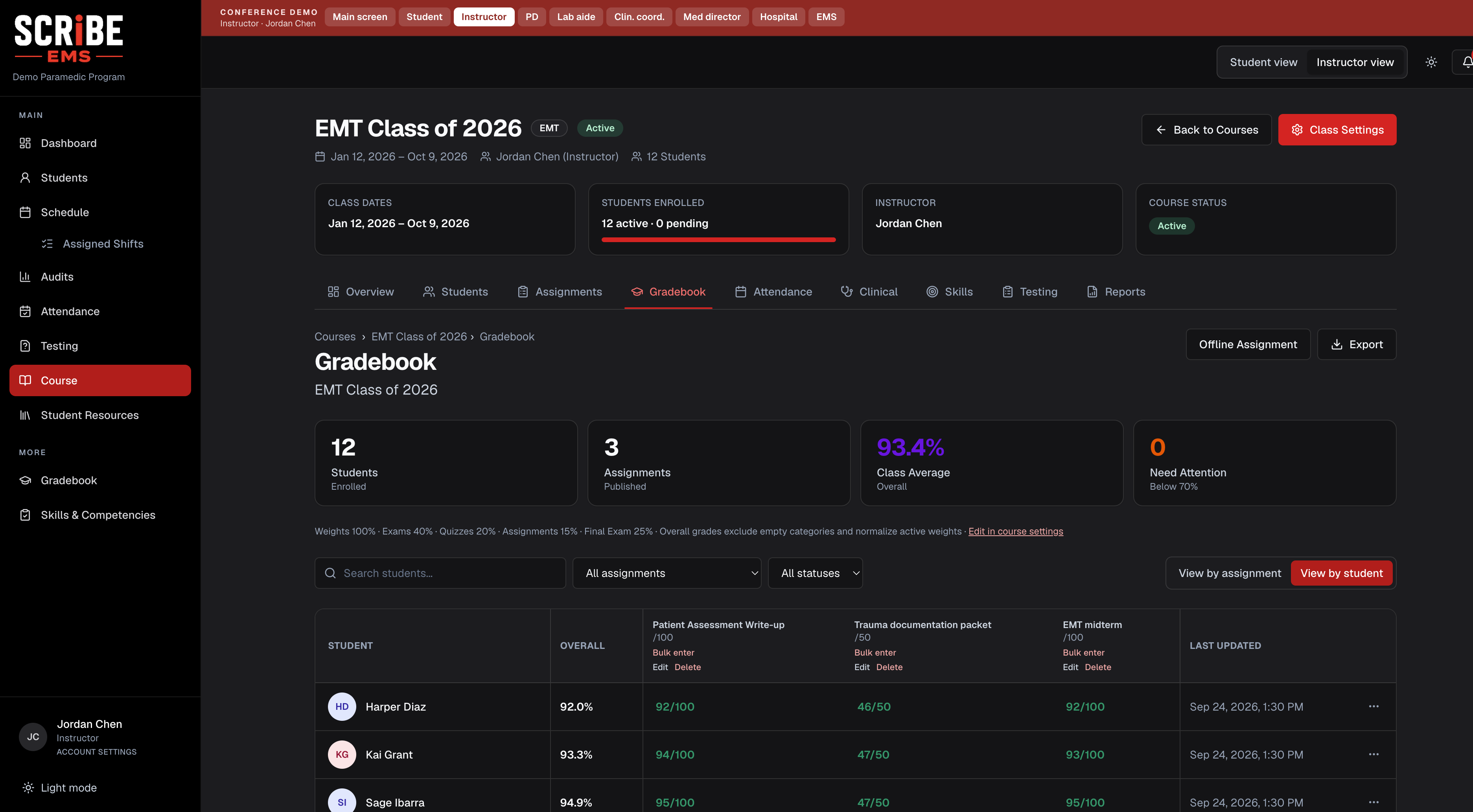
Task: Open Edit in course settings link
Action: (1016, 531)
